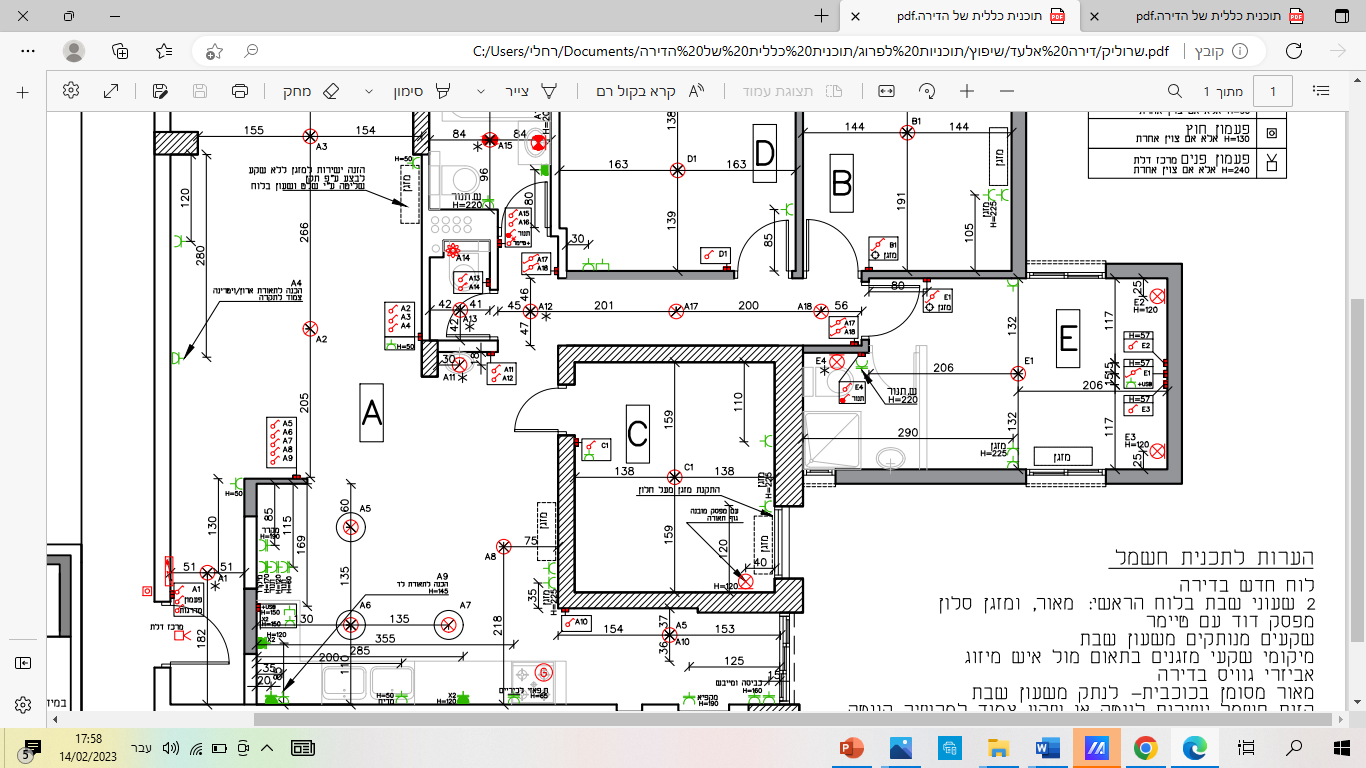Open the table of contents list icon
This screenshot has height=768, width=1366.
coord(1322,91)
